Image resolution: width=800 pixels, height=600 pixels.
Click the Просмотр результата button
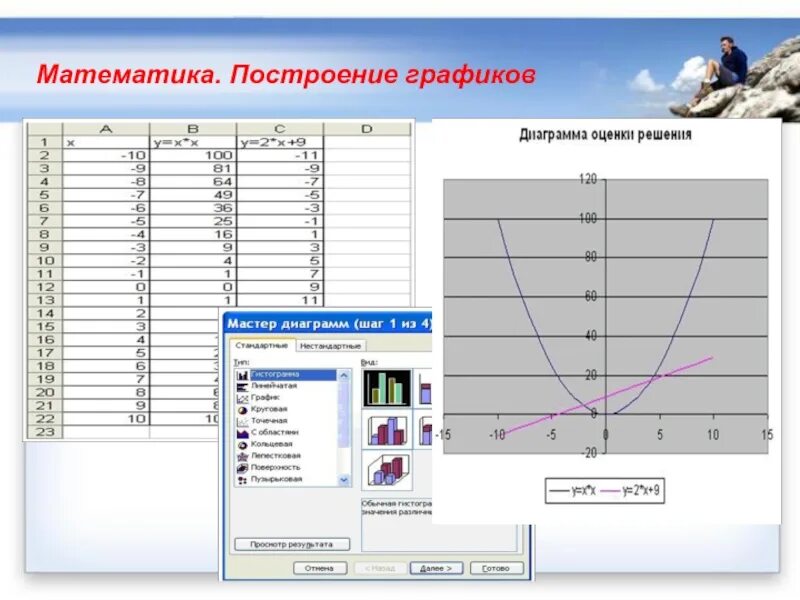pyautogui.click(x=292, y=544)
